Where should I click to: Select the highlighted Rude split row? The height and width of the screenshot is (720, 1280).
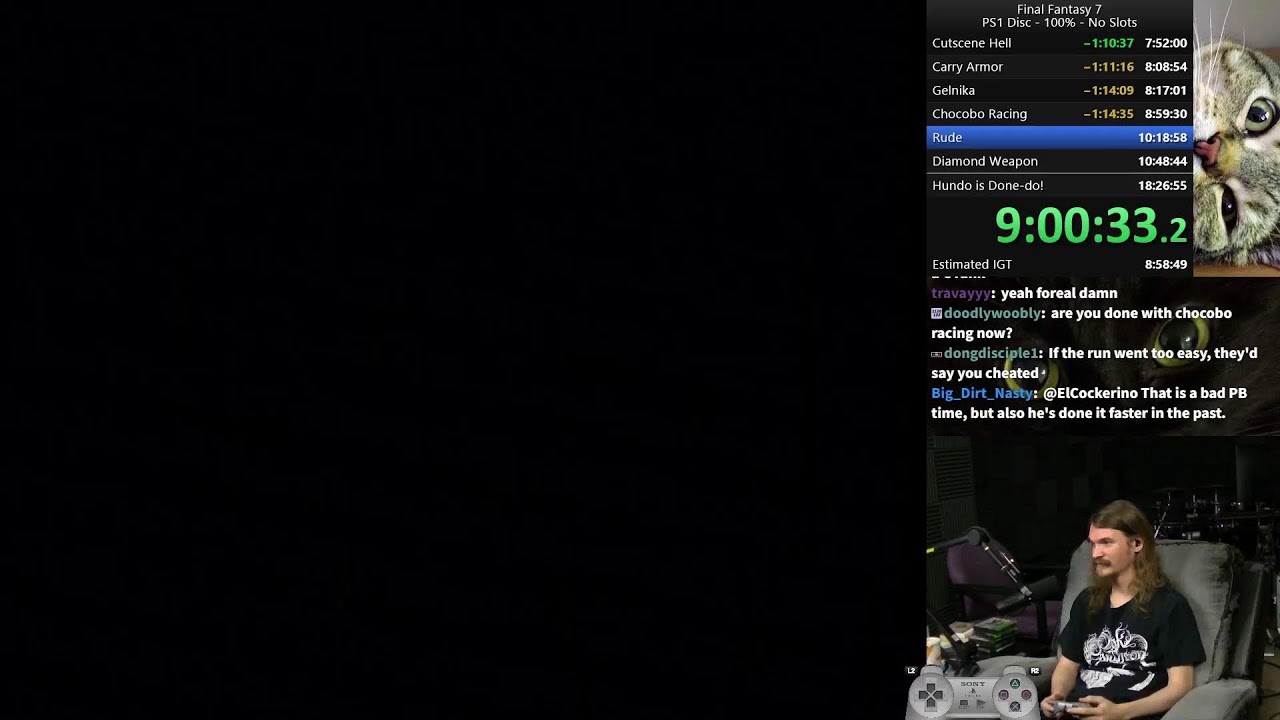click(x=1059, y=137)
